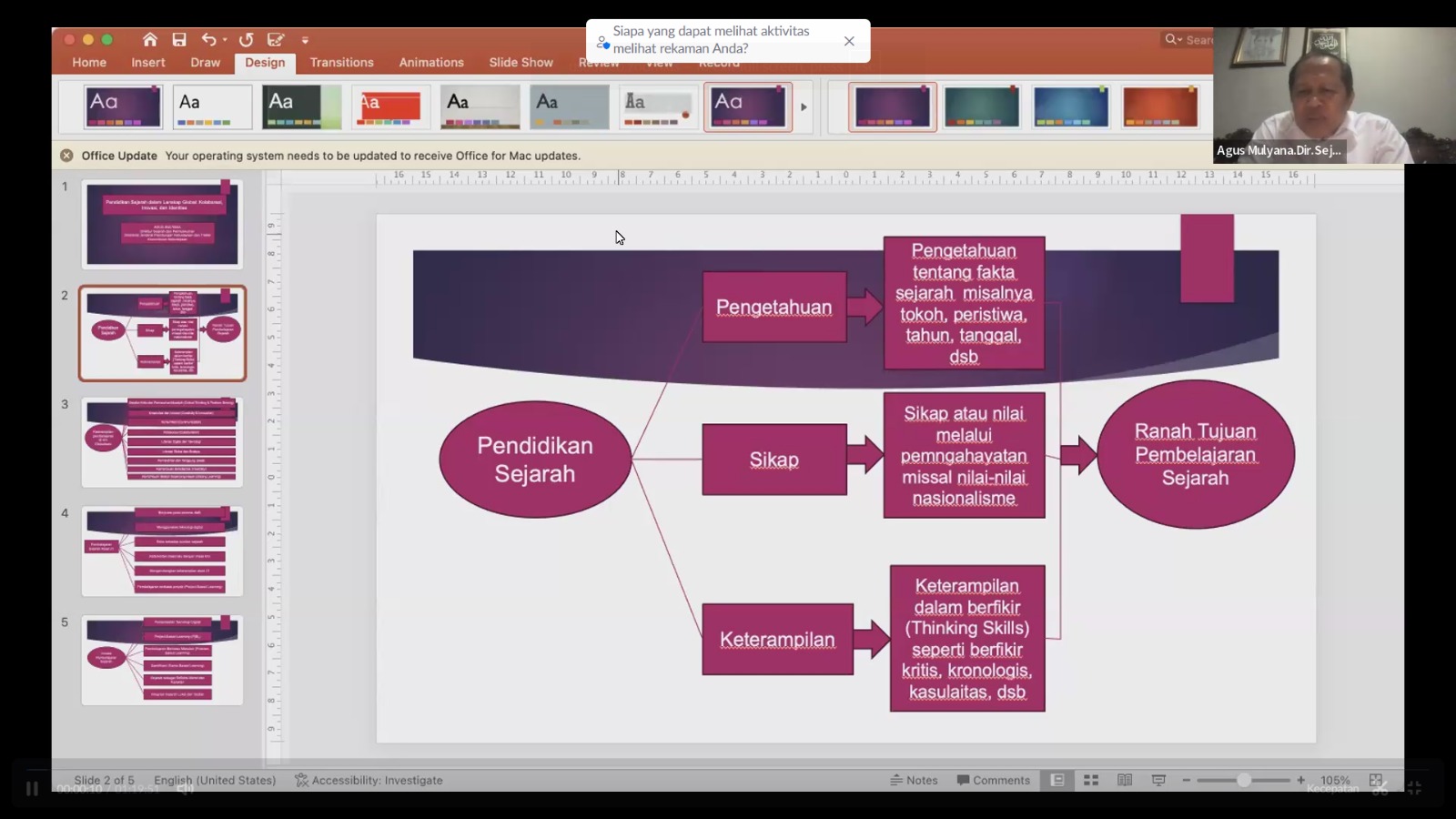The image size is (1456, 819).
Task: Switch to the Animations tab
Action: point(430,62)
